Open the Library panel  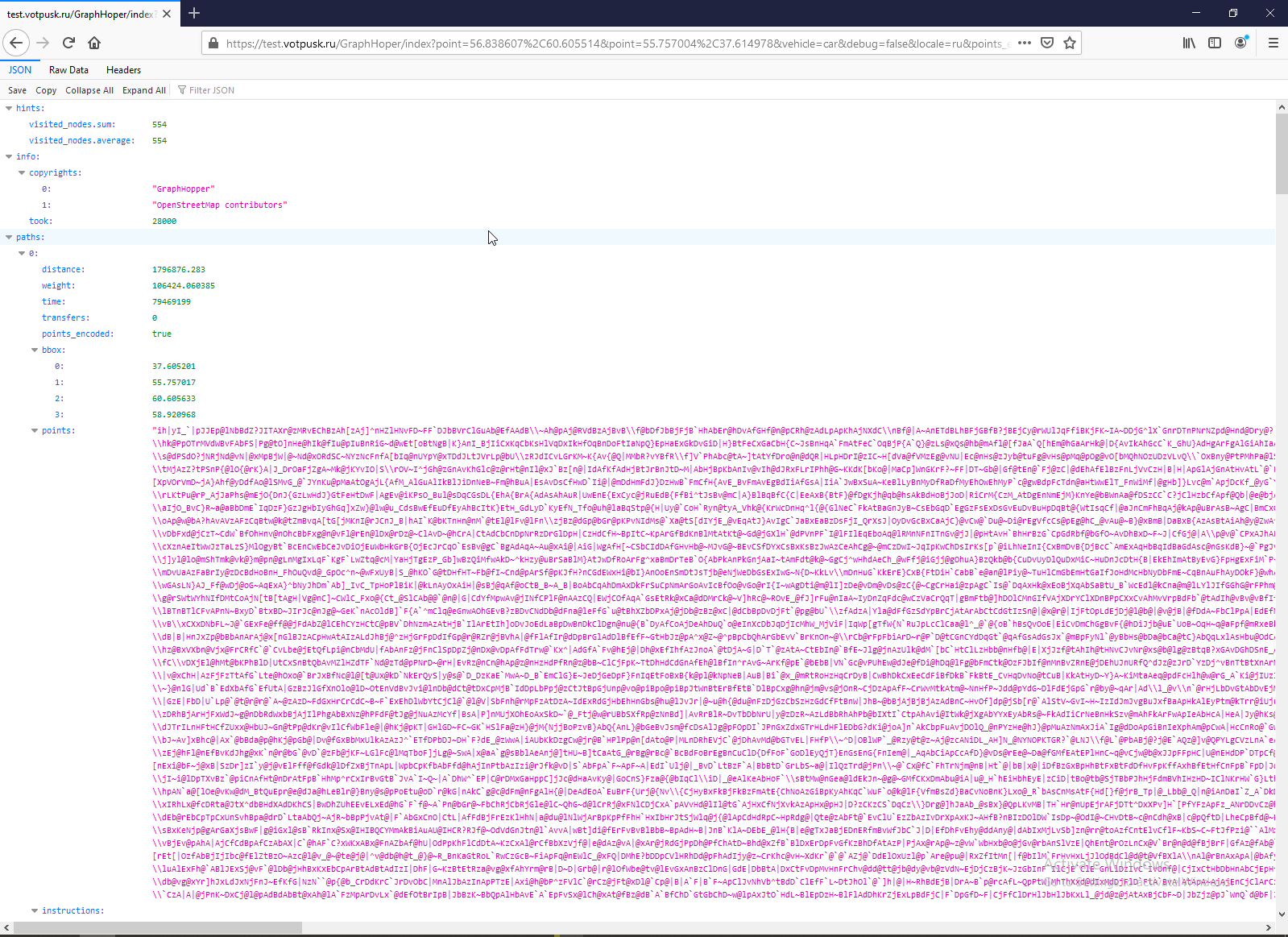point(1189,44)
